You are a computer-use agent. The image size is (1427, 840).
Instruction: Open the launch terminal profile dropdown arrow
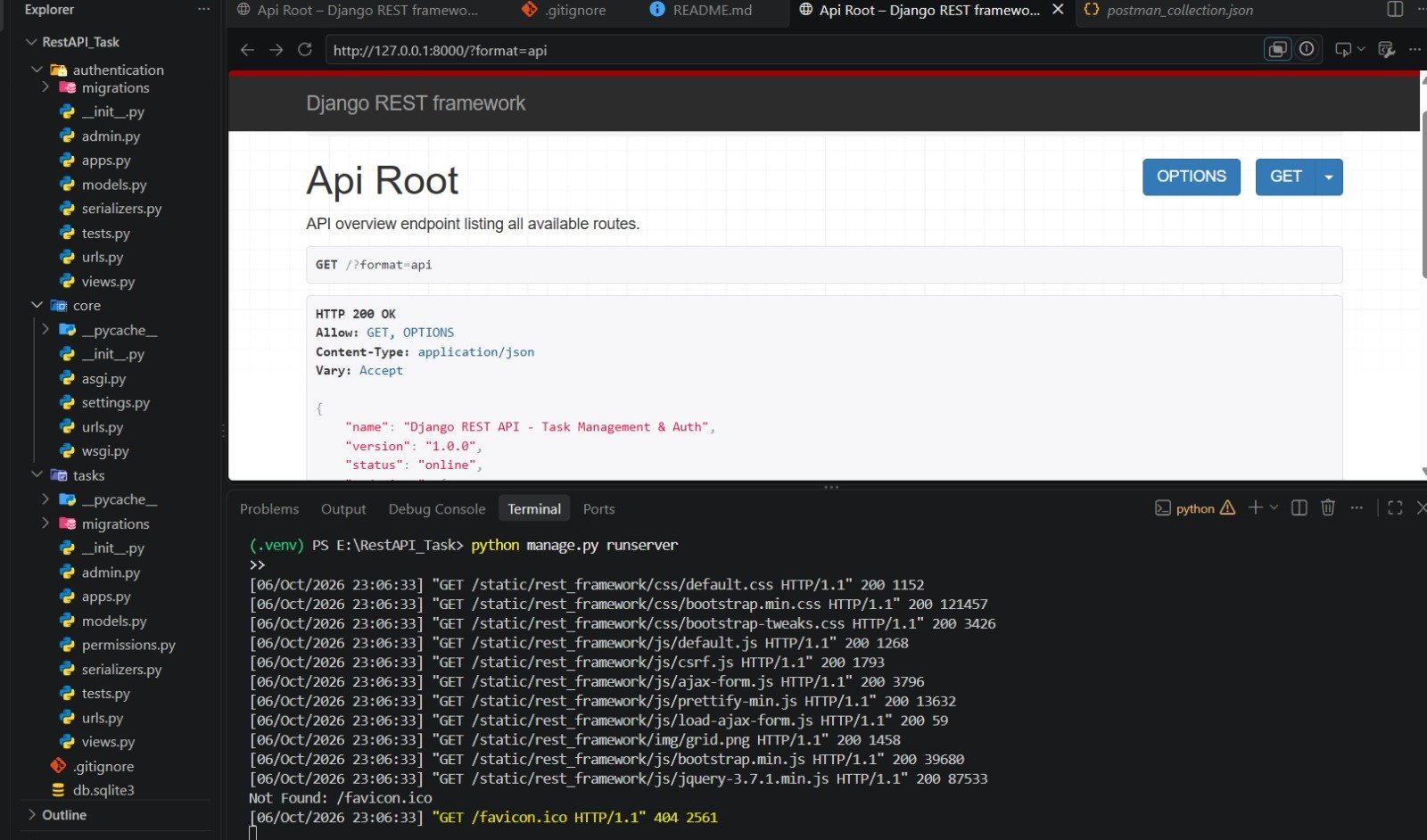point(1274,507)
